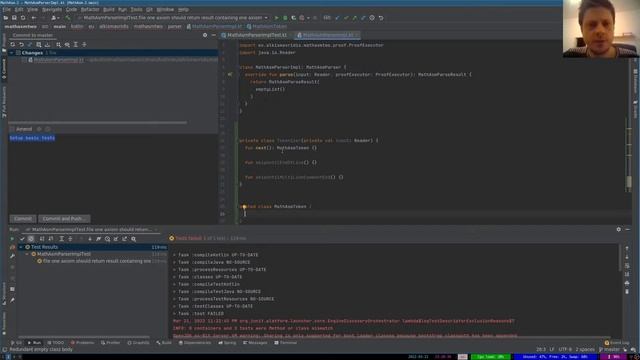Collapse the Changes tree node
Screen dimensions: 640x360
pos(12,53)
